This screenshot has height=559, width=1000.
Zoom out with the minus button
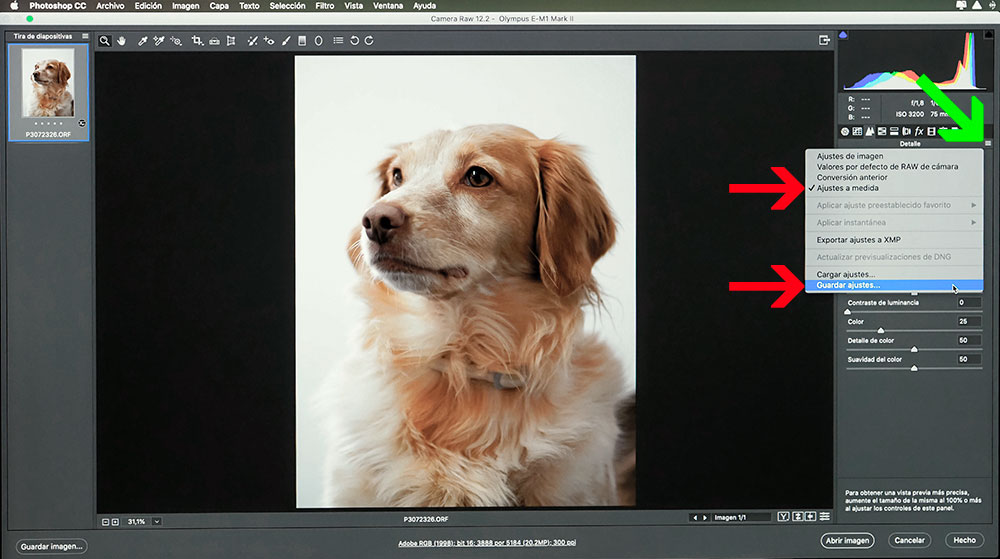106,522
